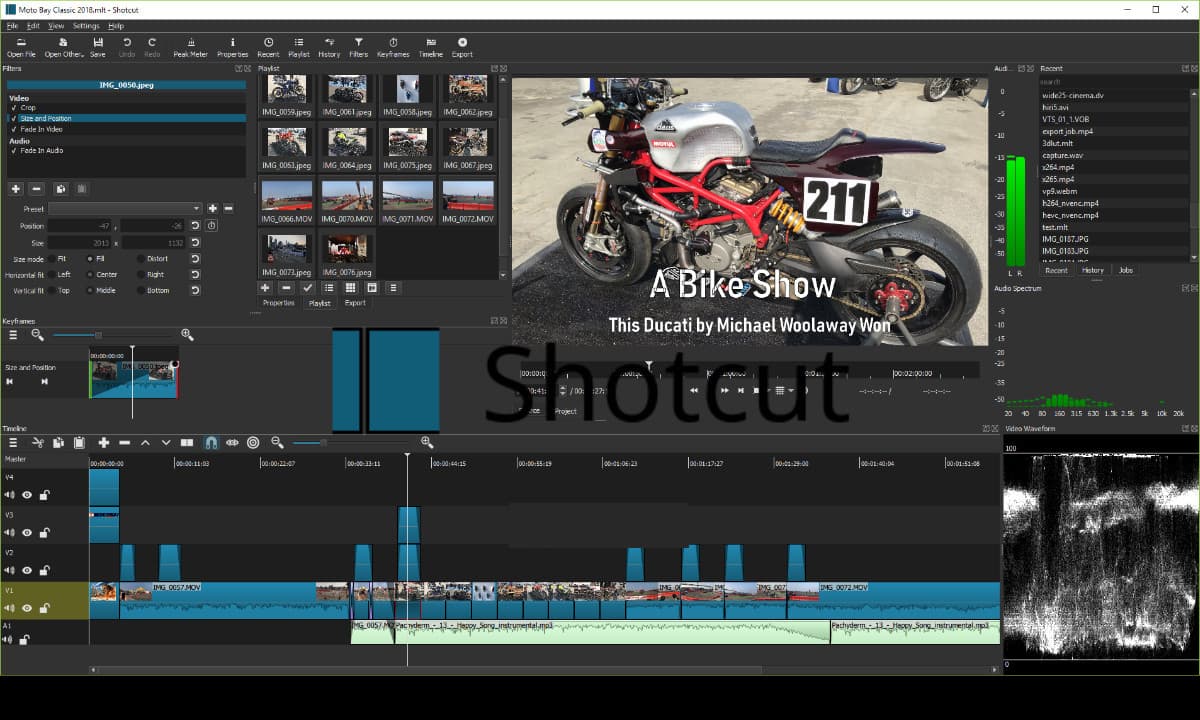Open the Keyframes panel from the main toolbar
This screenshot has height=720, width=1200.
[x=393, y=47]
